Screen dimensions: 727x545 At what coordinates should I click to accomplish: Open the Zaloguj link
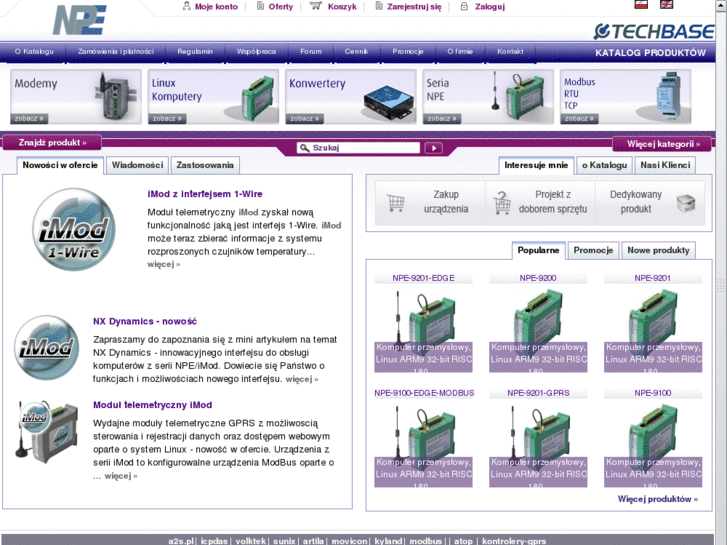490,6
